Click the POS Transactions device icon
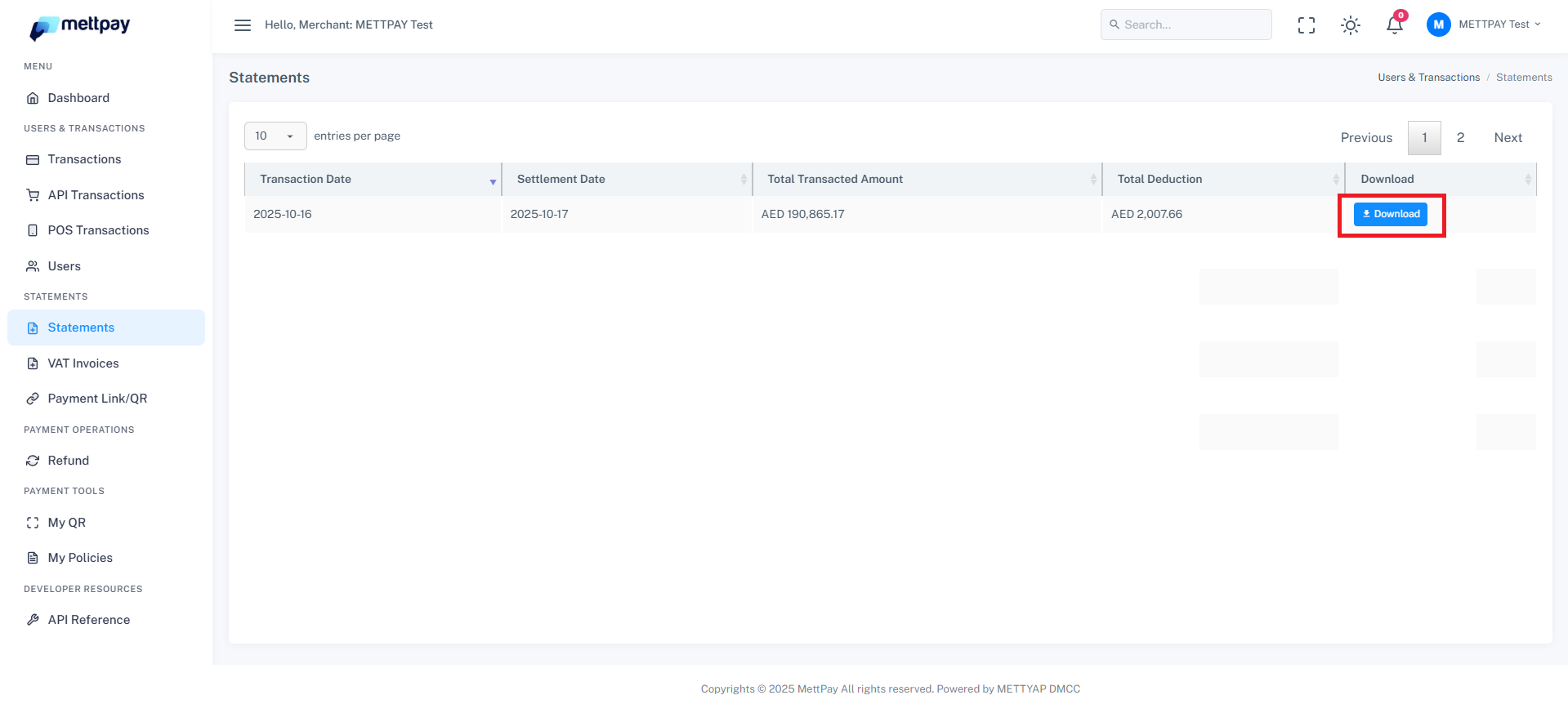Screen dimensions: 1568x704 (x=33, y=230)
